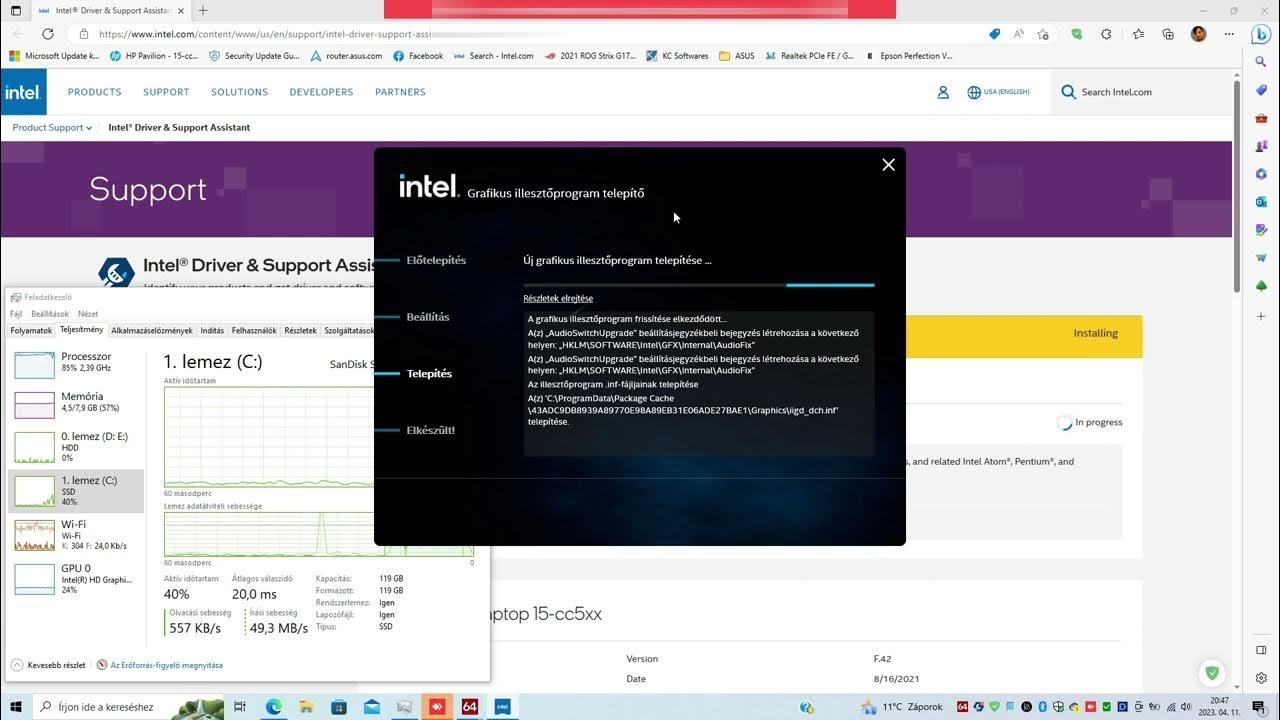
Task: Click the Intel logo on the website header
Action: (x=22, y=92)
